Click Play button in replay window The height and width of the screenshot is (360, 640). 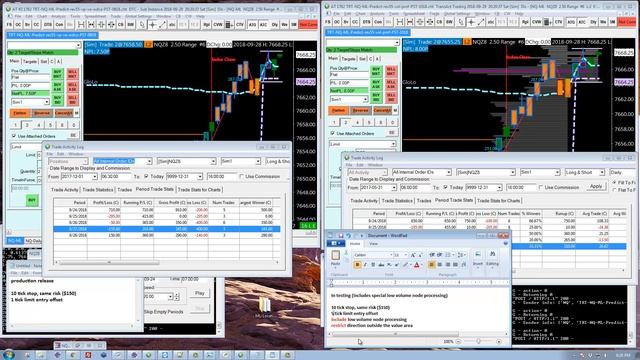200,293
